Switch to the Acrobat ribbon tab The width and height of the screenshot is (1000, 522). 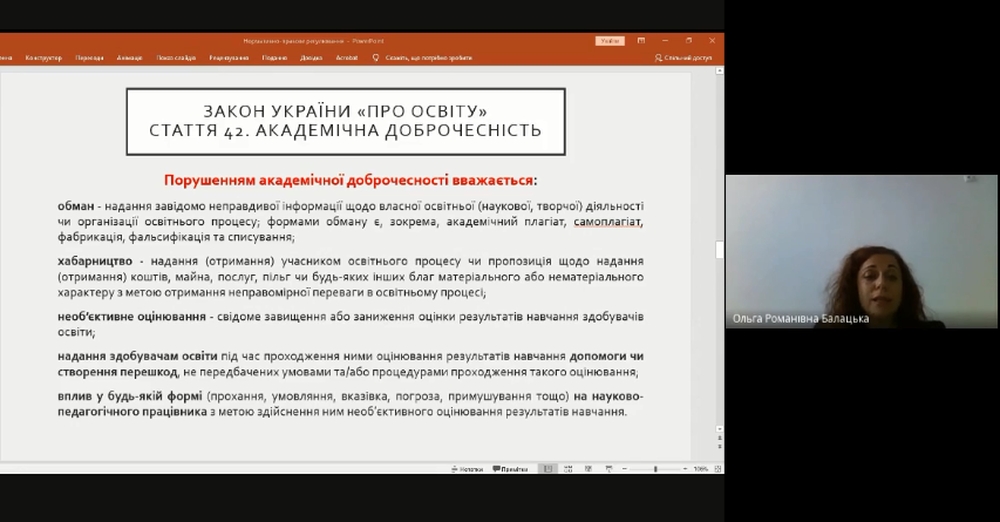[347, 58]
